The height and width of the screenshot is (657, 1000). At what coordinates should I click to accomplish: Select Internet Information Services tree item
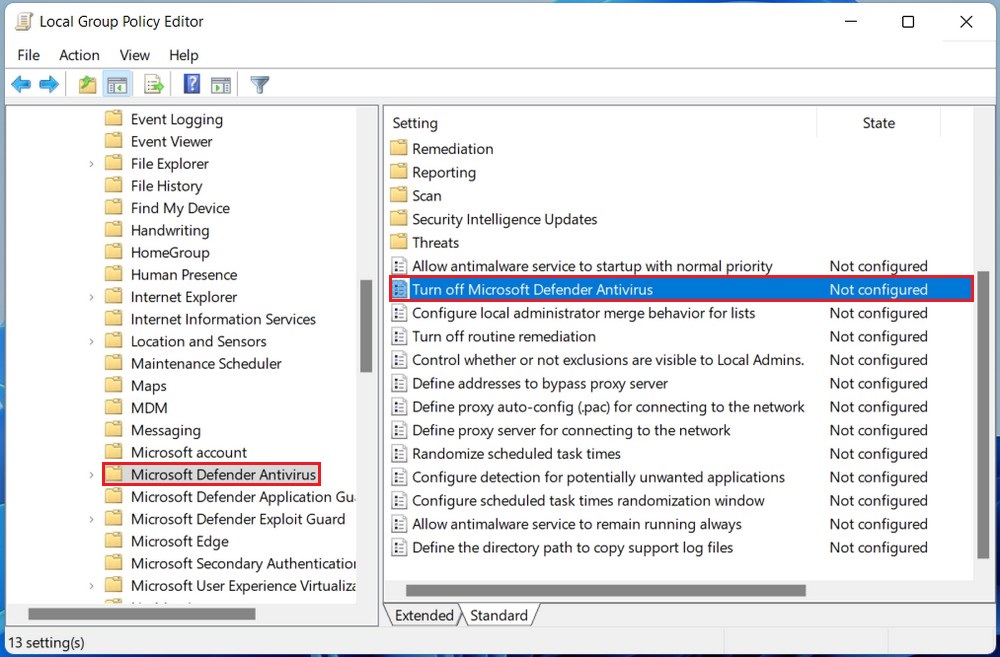click(223, 319)
